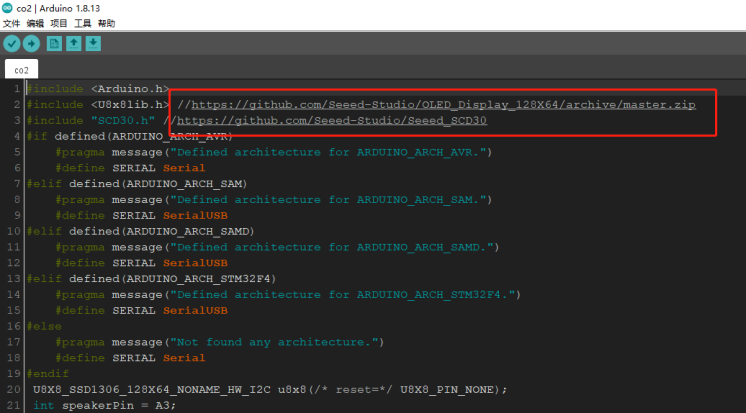Click SerialUSB on line 15

click(195, 311)
